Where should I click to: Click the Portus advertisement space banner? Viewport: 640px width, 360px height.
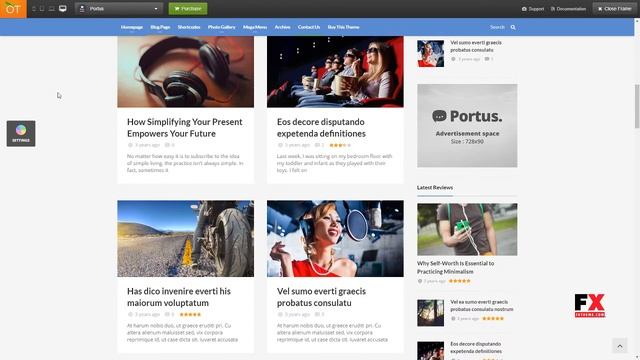467,126
